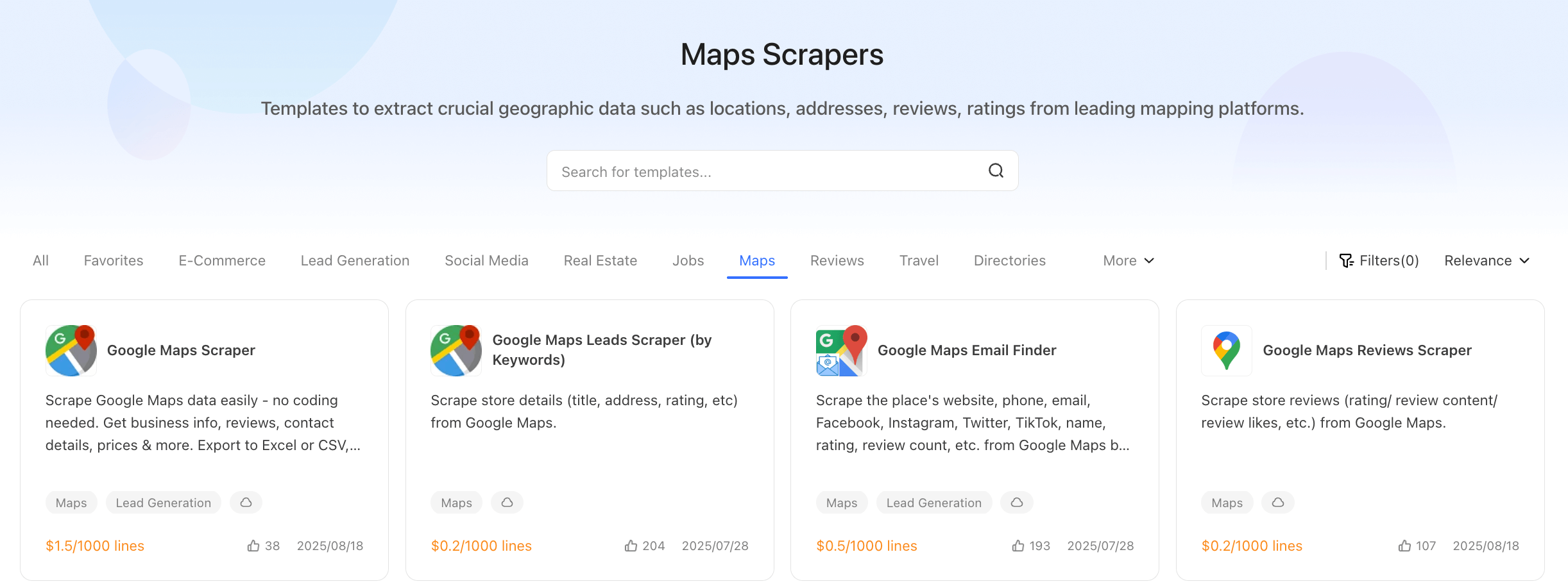Screen dimensions: 1568x586
Task: Click the cloud icon on Google Maps Reviews Scraper
Action: click(1277, 502)
